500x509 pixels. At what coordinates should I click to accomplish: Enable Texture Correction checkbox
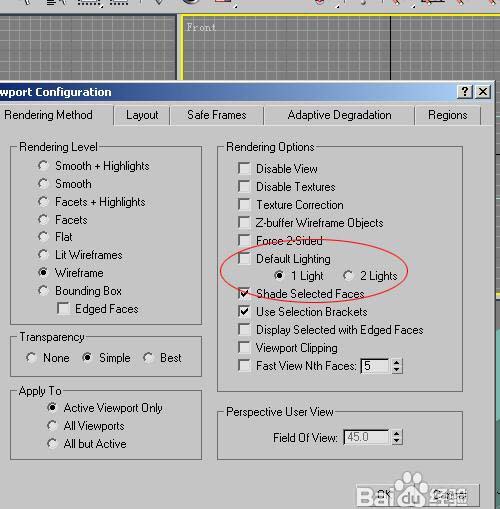(244, 204)
